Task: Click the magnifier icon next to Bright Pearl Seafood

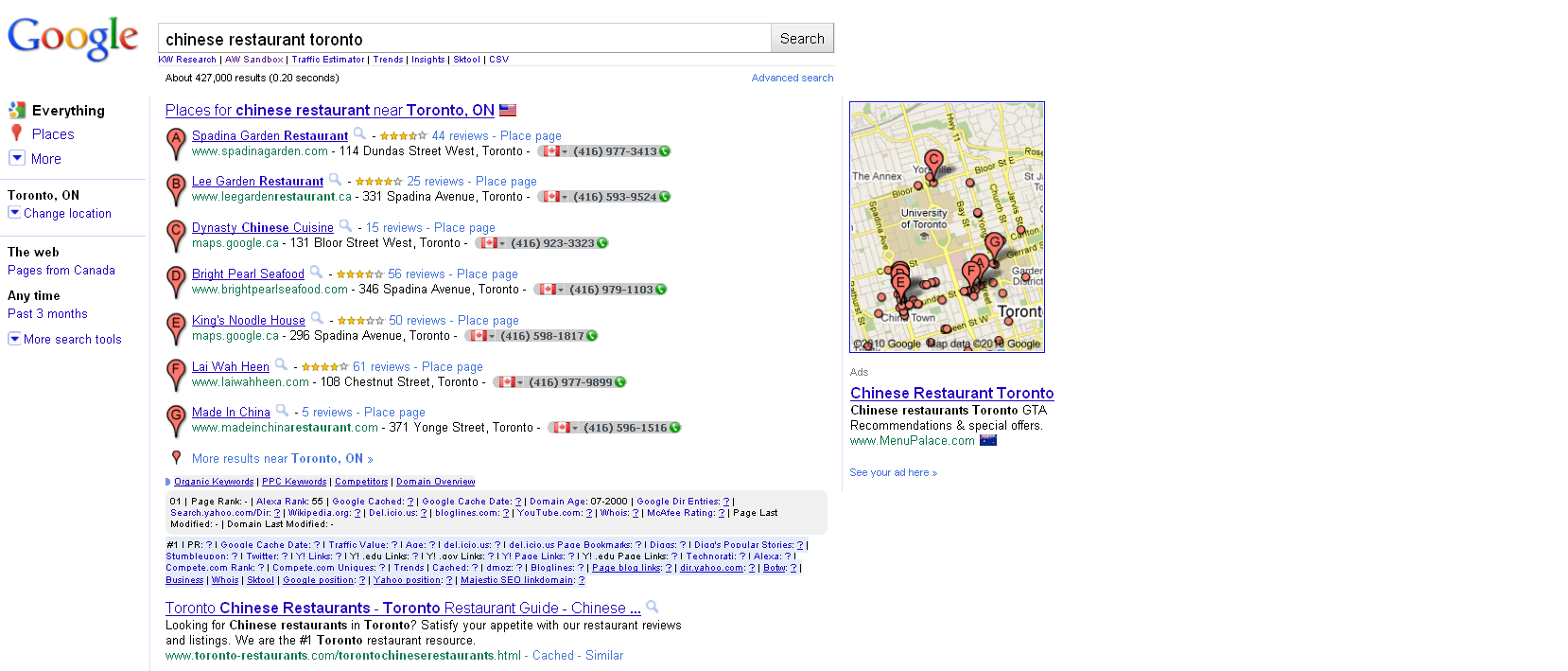Action: pyautogui.click(x=316, y=273)
